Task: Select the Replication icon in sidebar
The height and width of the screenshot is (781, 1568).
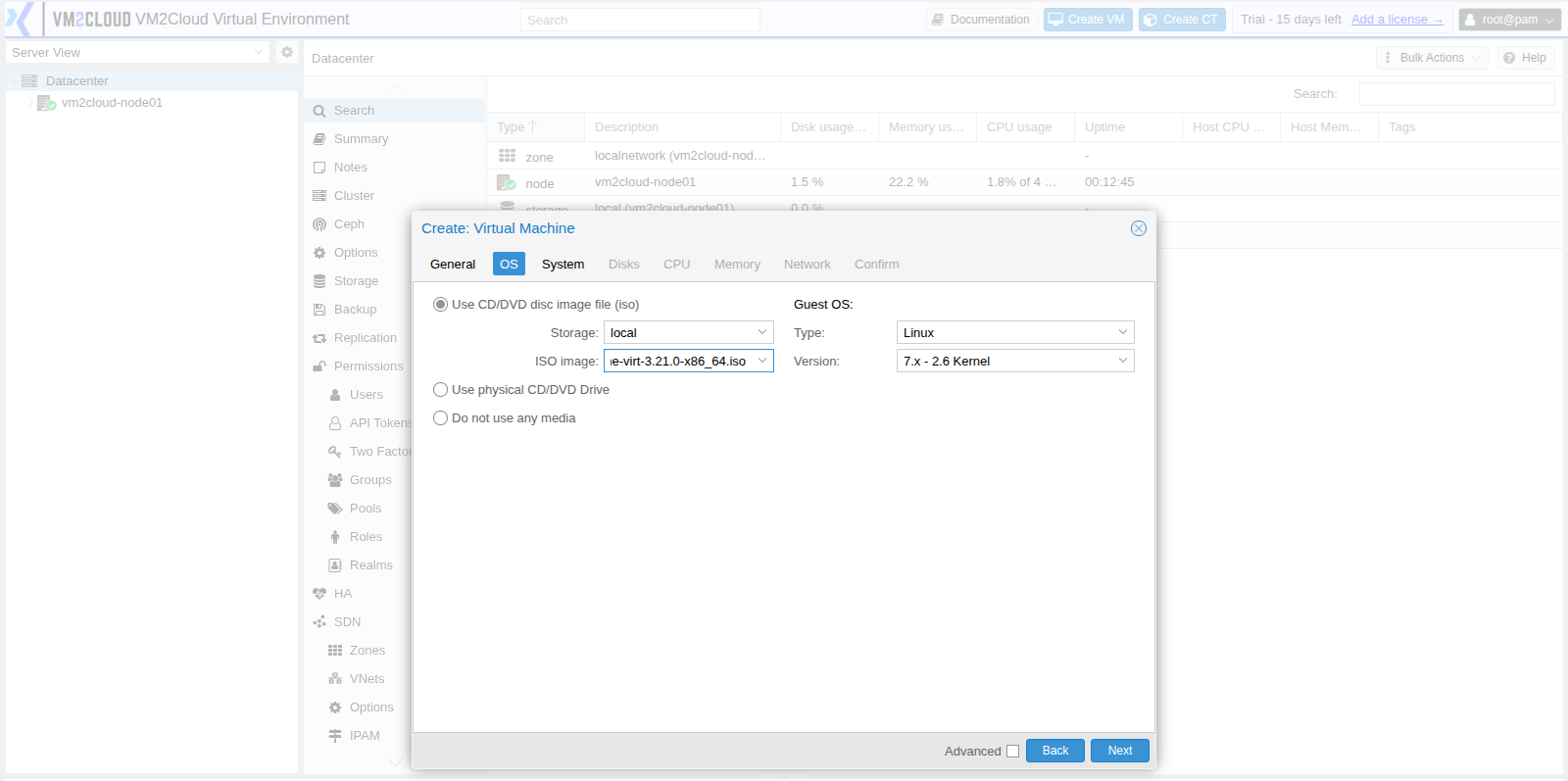Action: pyautogui.click(x=319, y=338)
